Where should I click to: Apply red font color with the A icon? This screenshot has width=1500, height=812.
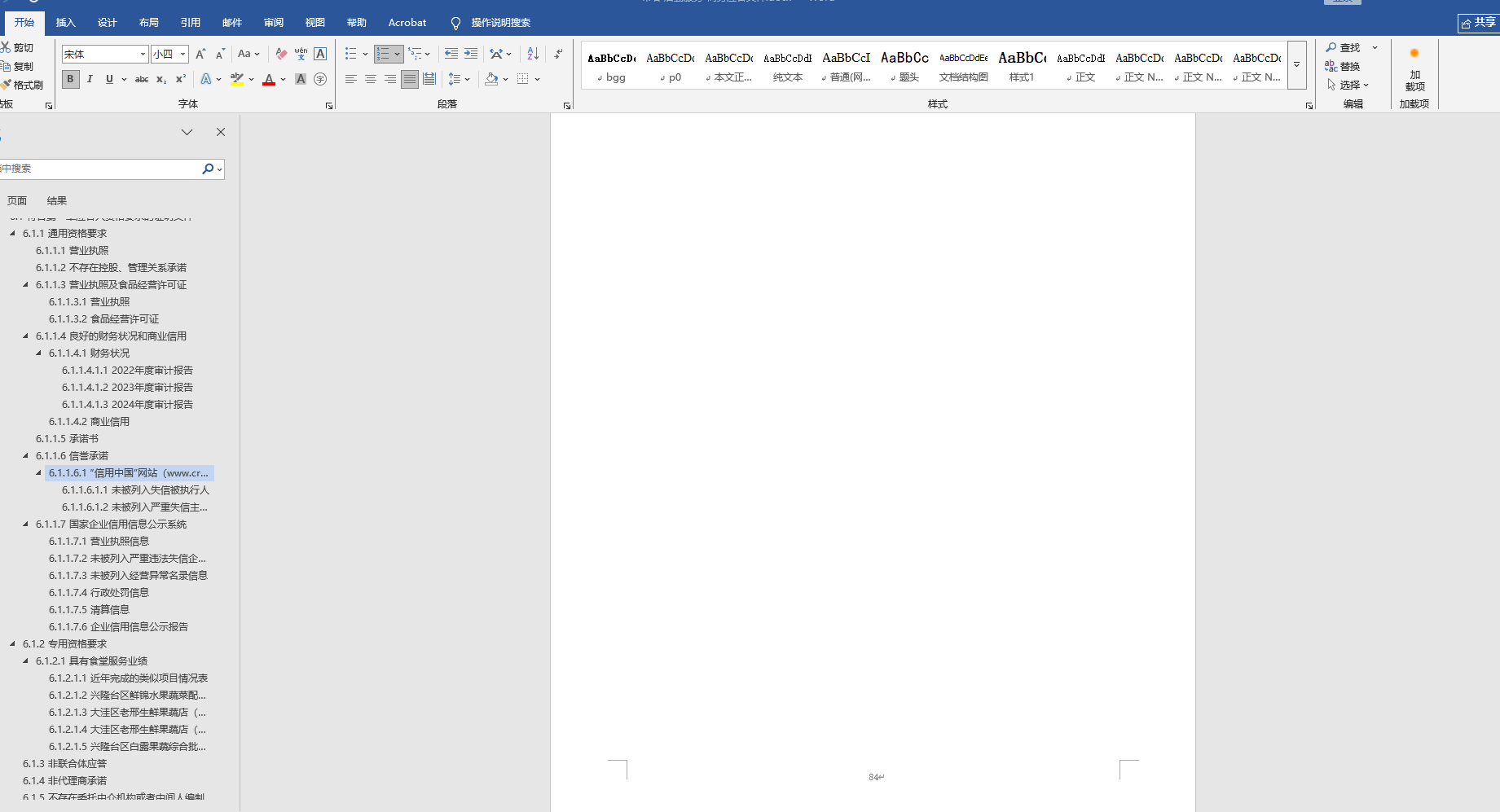click(x=269, y=79)
